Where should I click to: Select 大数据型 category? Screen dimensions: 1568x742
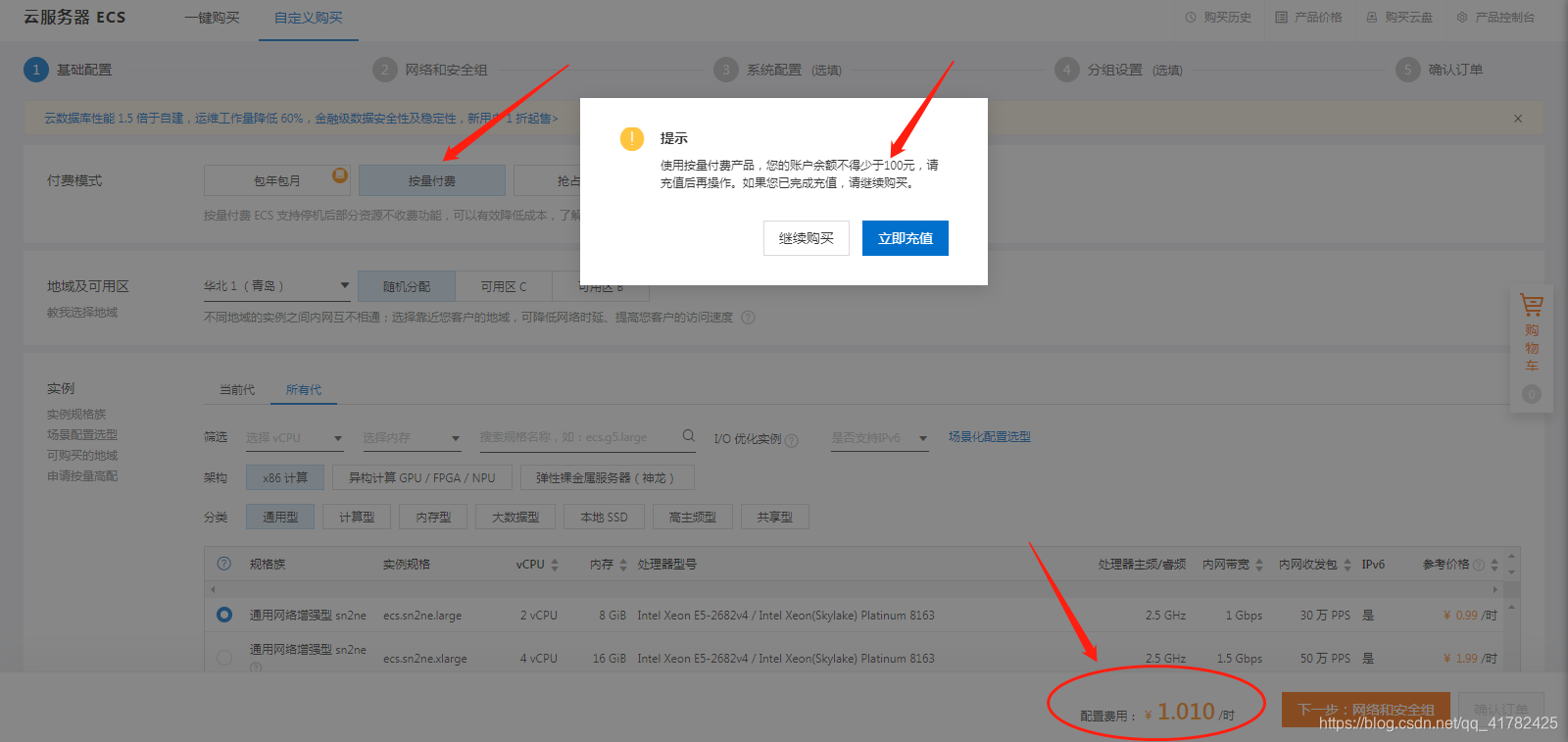click(x=515, y=518)
